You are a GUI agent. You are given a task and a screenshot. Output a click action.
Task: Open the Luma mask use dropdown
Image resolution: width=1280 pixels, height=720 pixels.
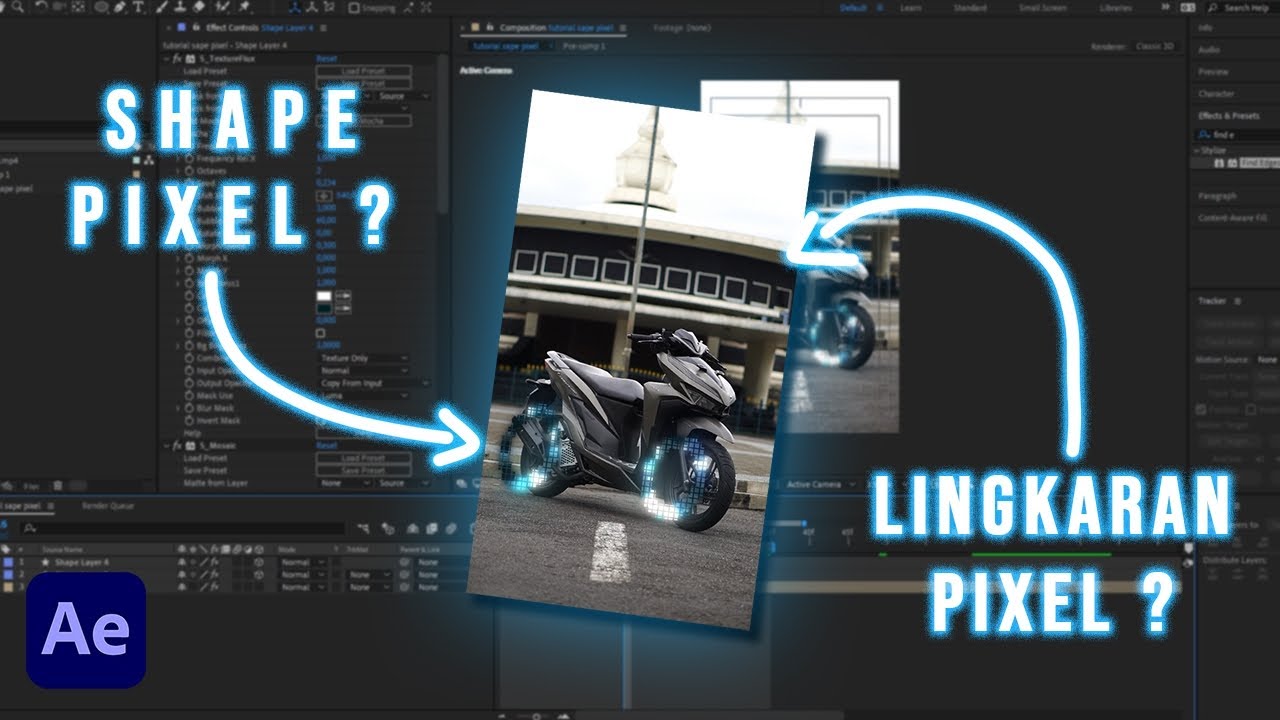click(x=364, y=395)
